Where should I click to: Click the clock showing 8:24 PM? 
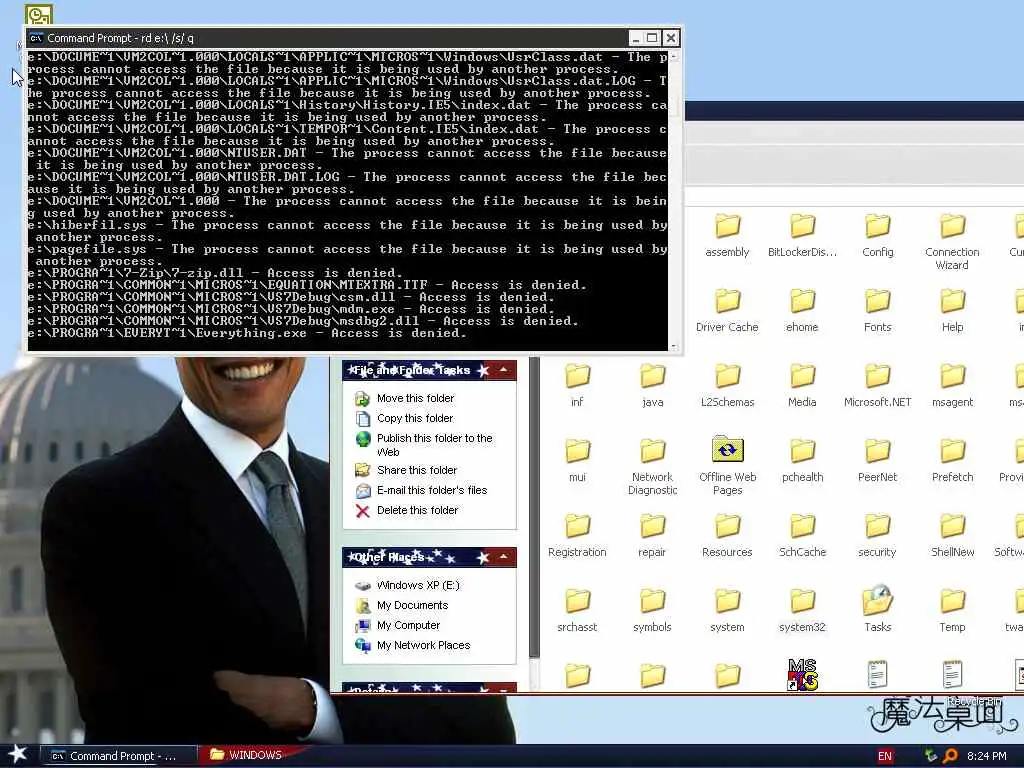pos(986,756)
